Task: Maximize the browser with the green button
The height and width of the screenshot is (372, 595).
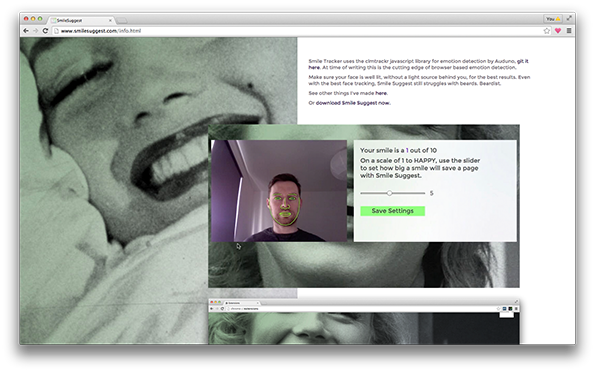Action: pos(40,18)
